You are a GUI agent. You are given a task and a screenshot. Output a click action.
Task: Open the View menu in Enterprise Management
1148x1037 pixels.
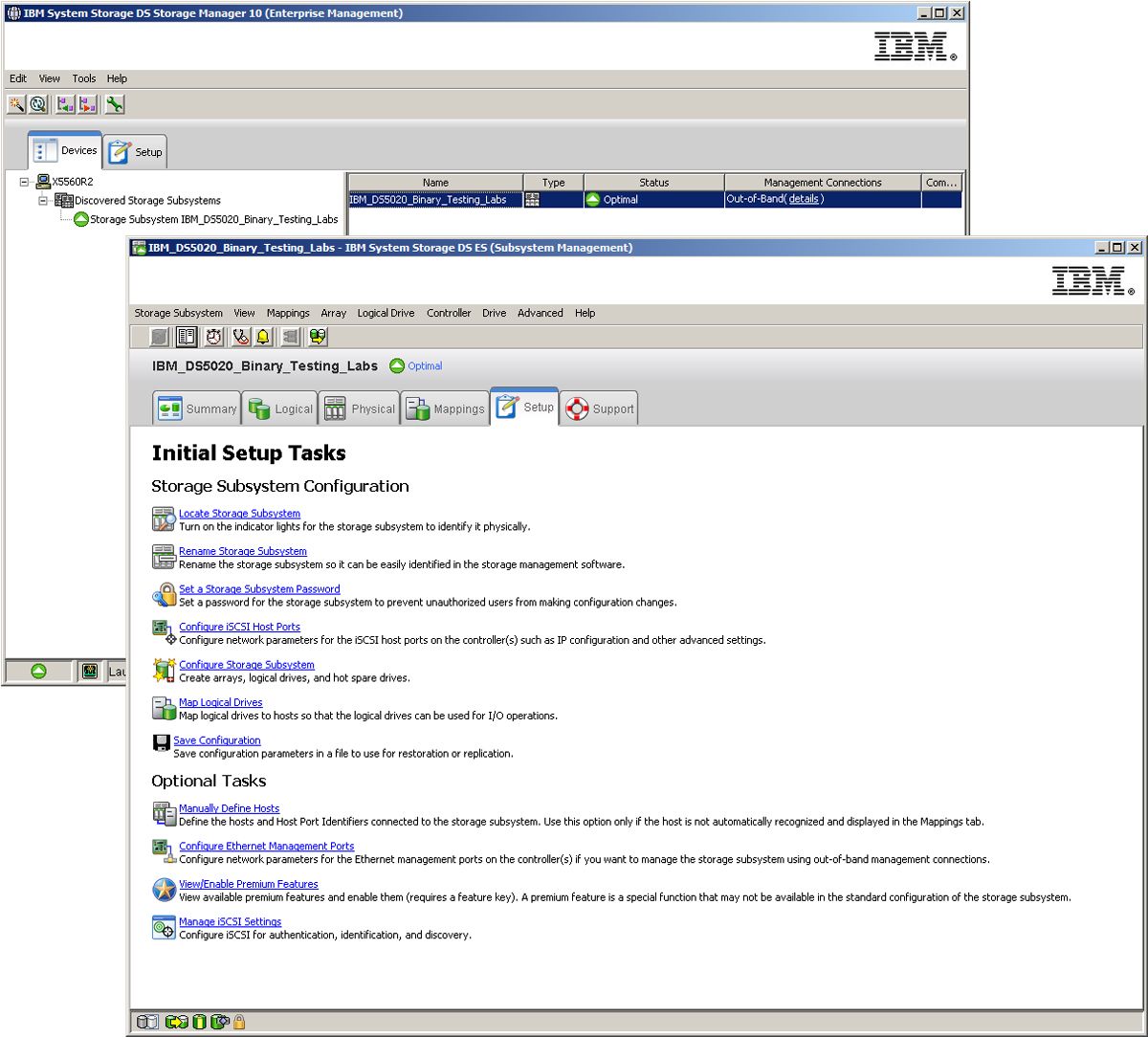coord(50,78)
